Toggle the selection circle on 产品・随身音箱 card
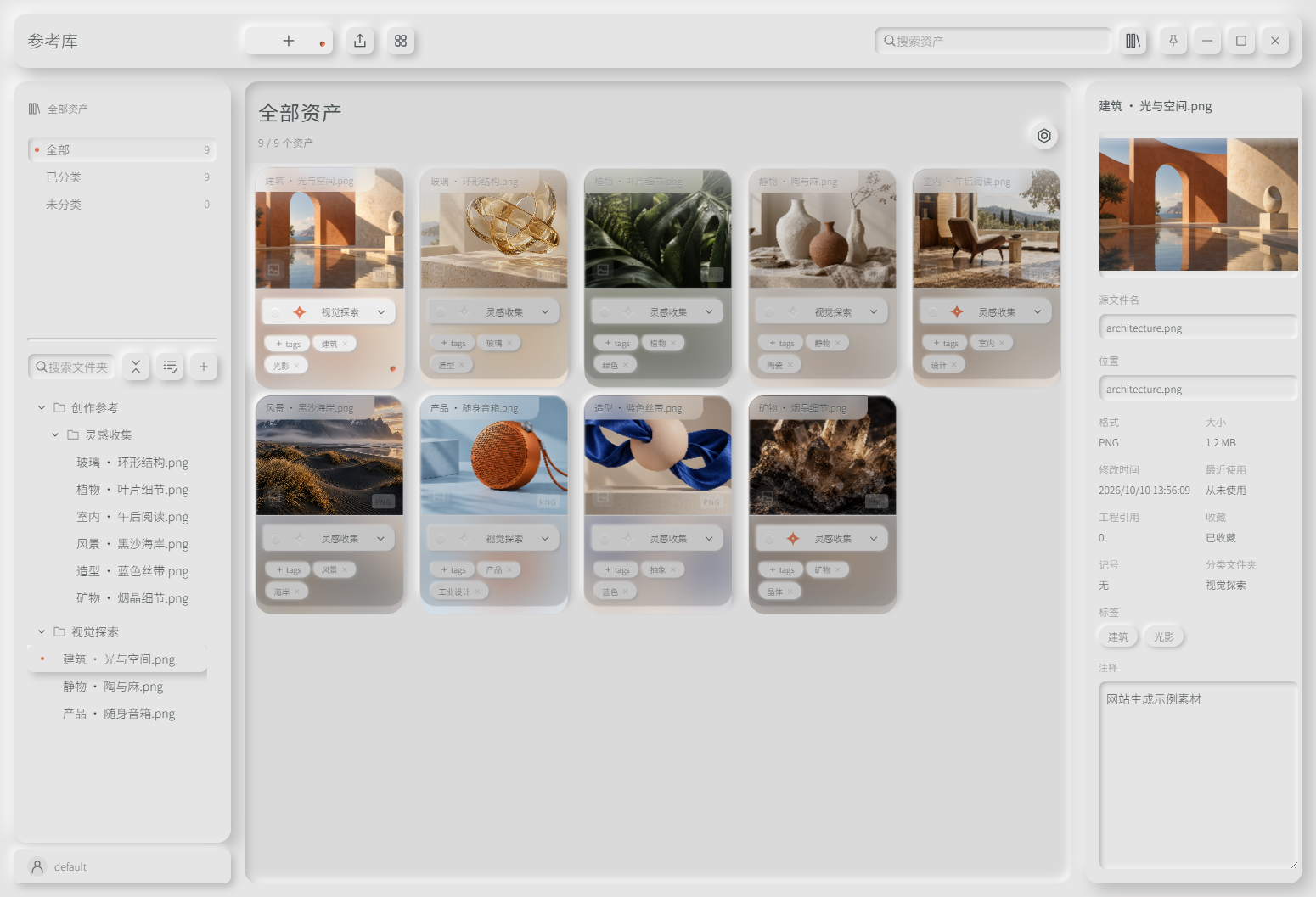1316x897 pixels. (441, 539)
